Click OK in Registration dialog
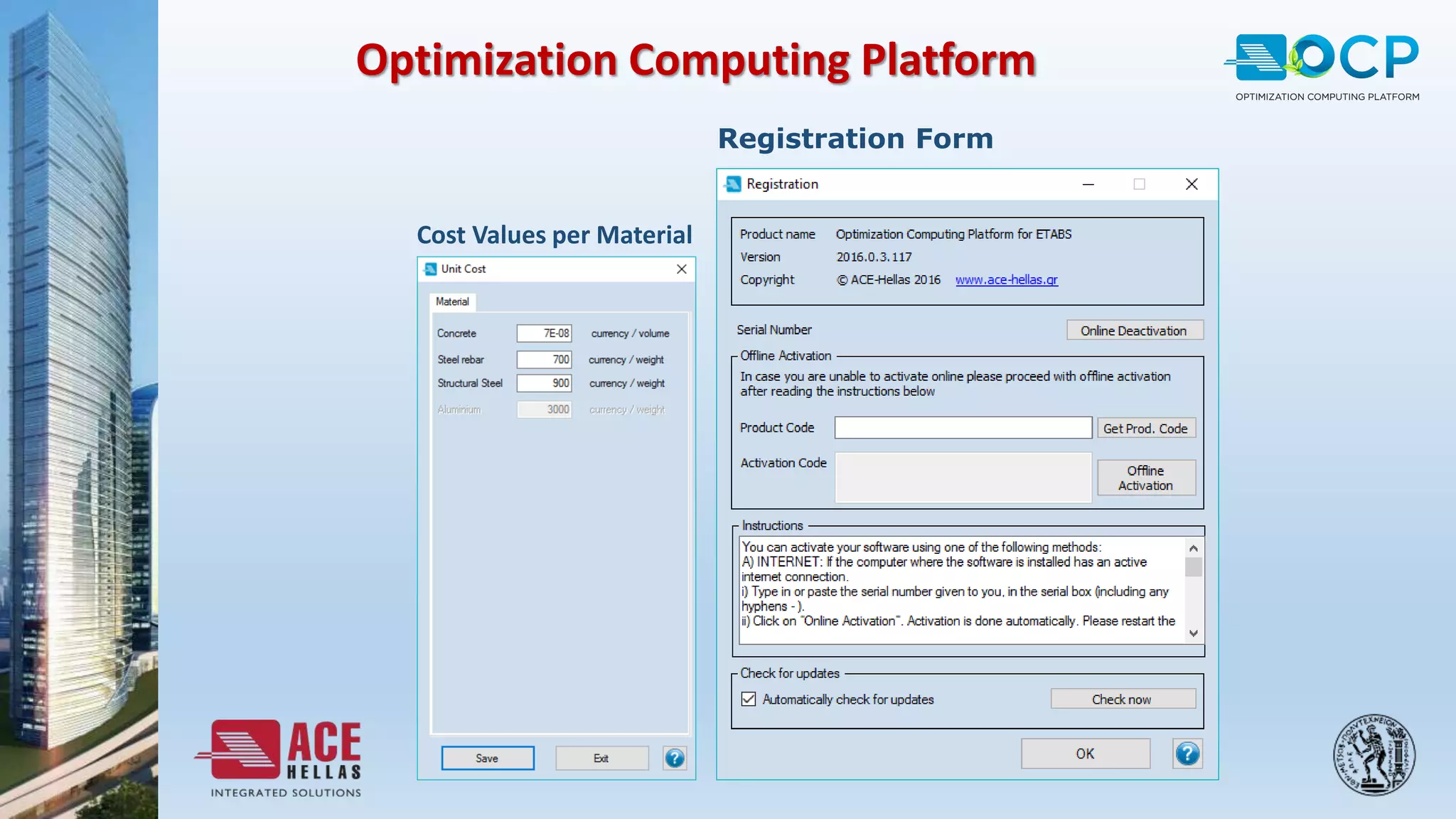Image resolution: width=1456 pixels, height=819 pixels. pos(1086,754)
